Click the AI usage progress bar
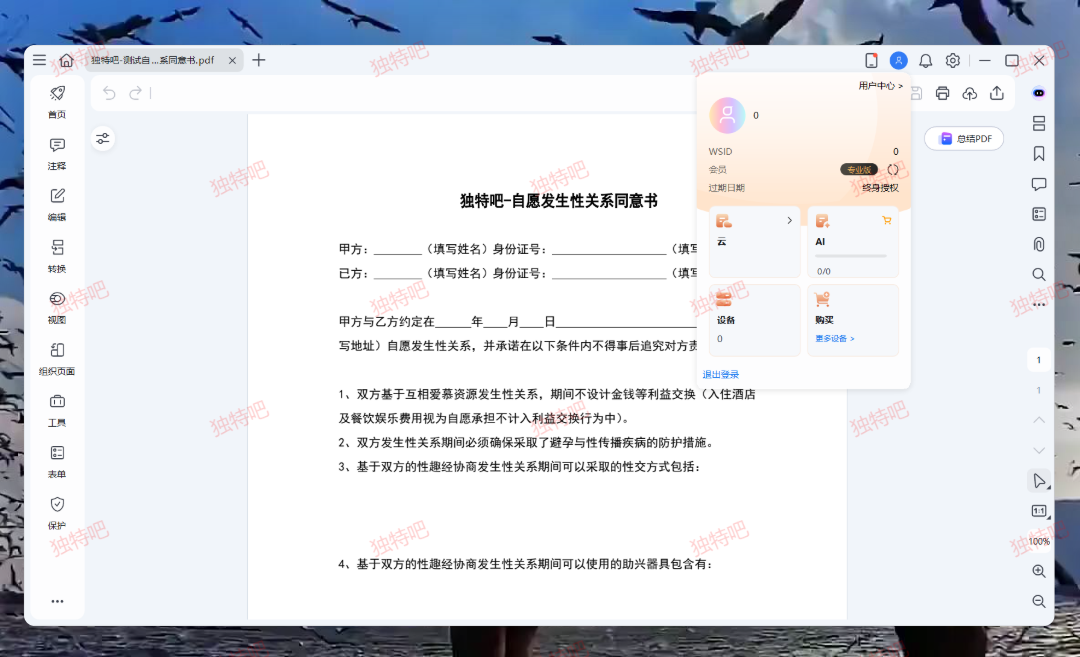The width and height of the screenshot is (1080, 657). pyautogui.click(x=851, y=256)
